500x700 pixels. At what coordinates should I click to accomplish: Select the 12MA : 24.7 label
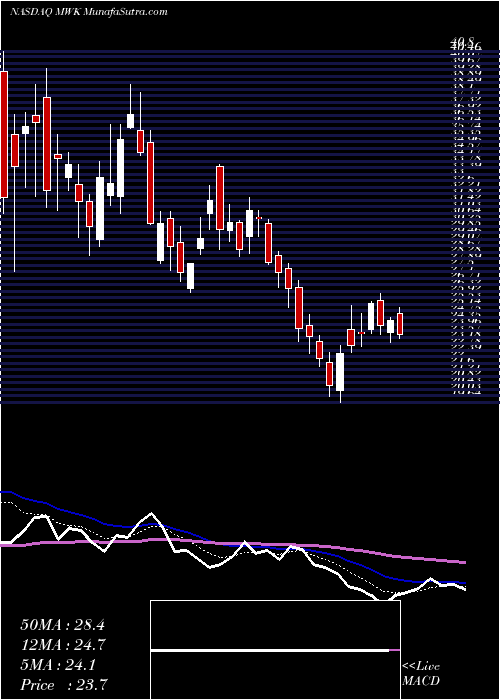click(62, 645)
